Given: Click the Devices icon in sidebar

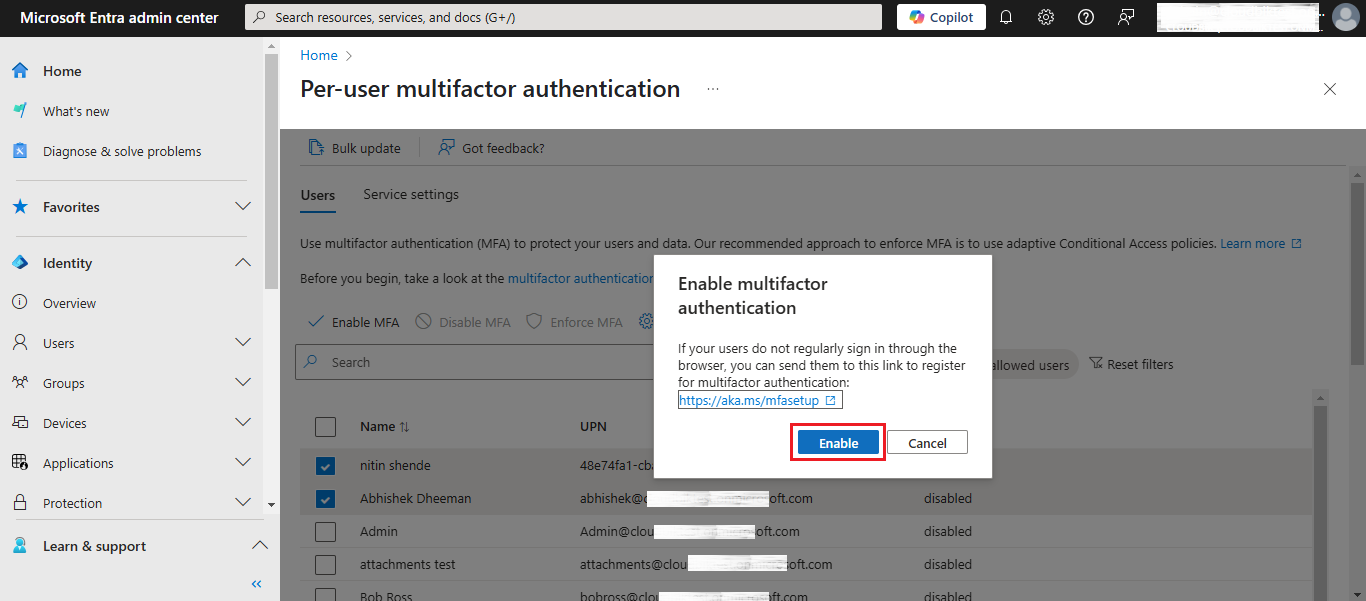Looking at the screenshot, I should (20, 423).
